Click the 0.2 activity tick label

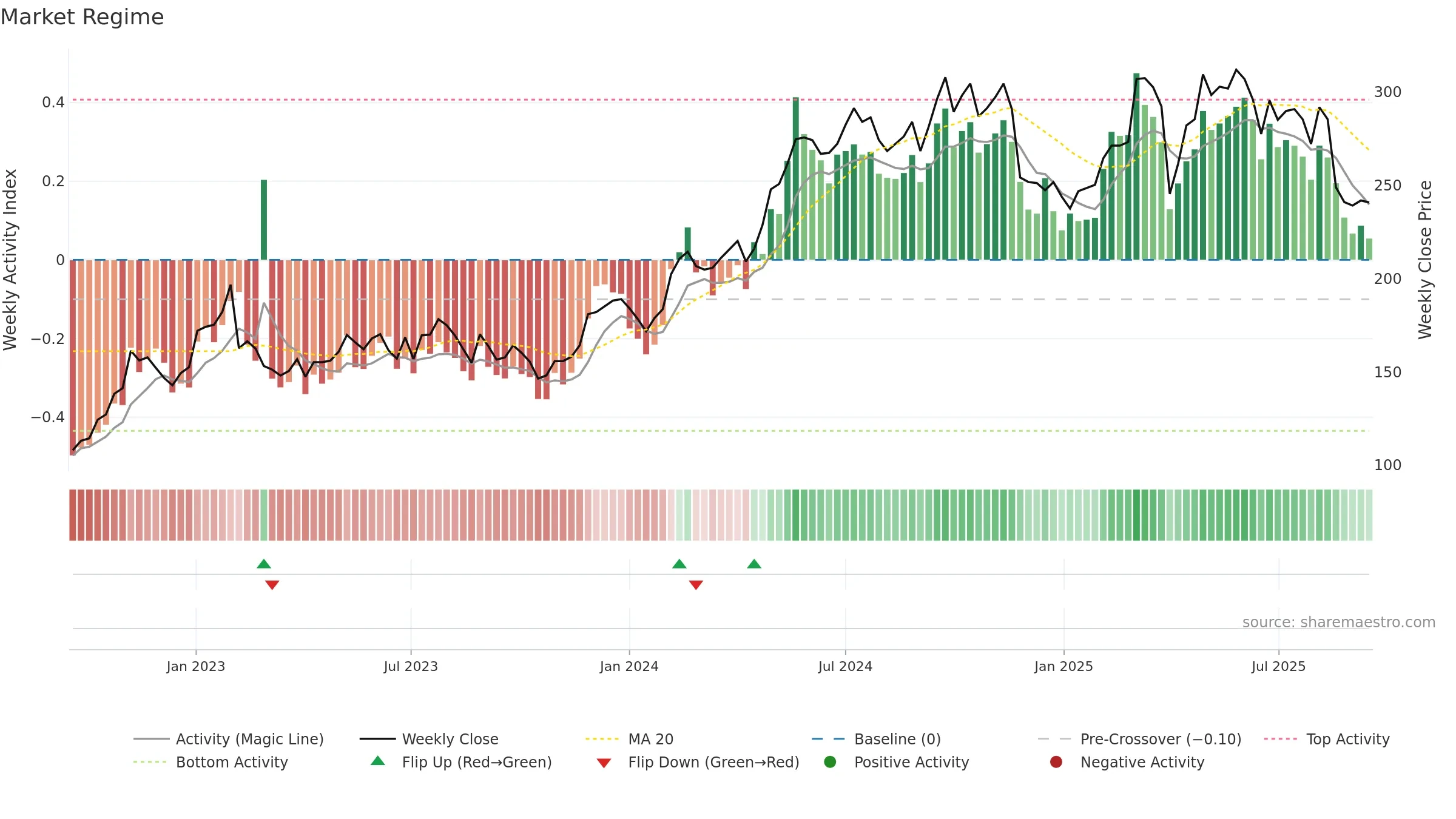click(53, 181)
